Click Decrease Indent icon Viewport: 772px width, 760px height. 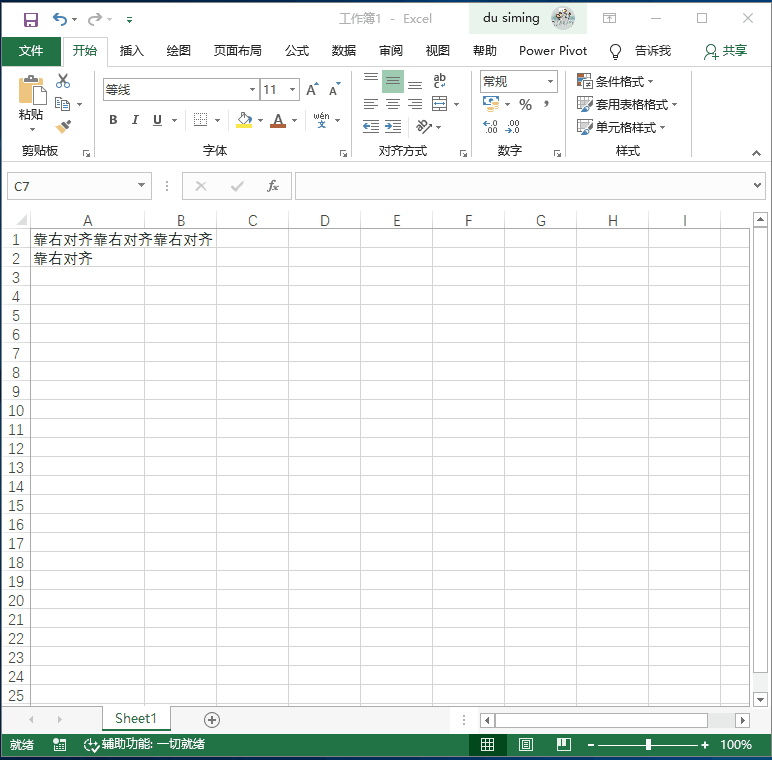(x=371, y=127)
